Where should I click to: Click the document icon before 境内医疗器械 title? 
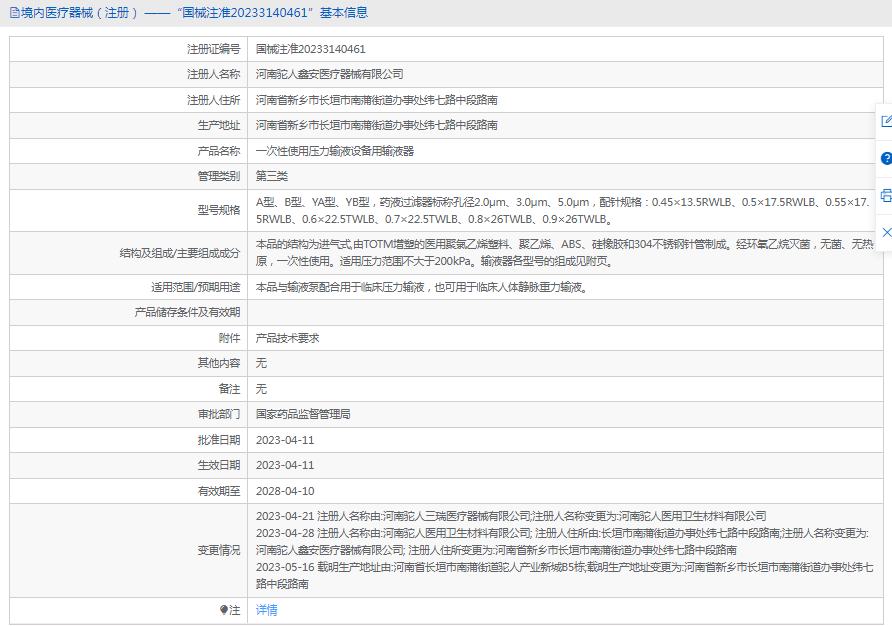pos(14,13)
